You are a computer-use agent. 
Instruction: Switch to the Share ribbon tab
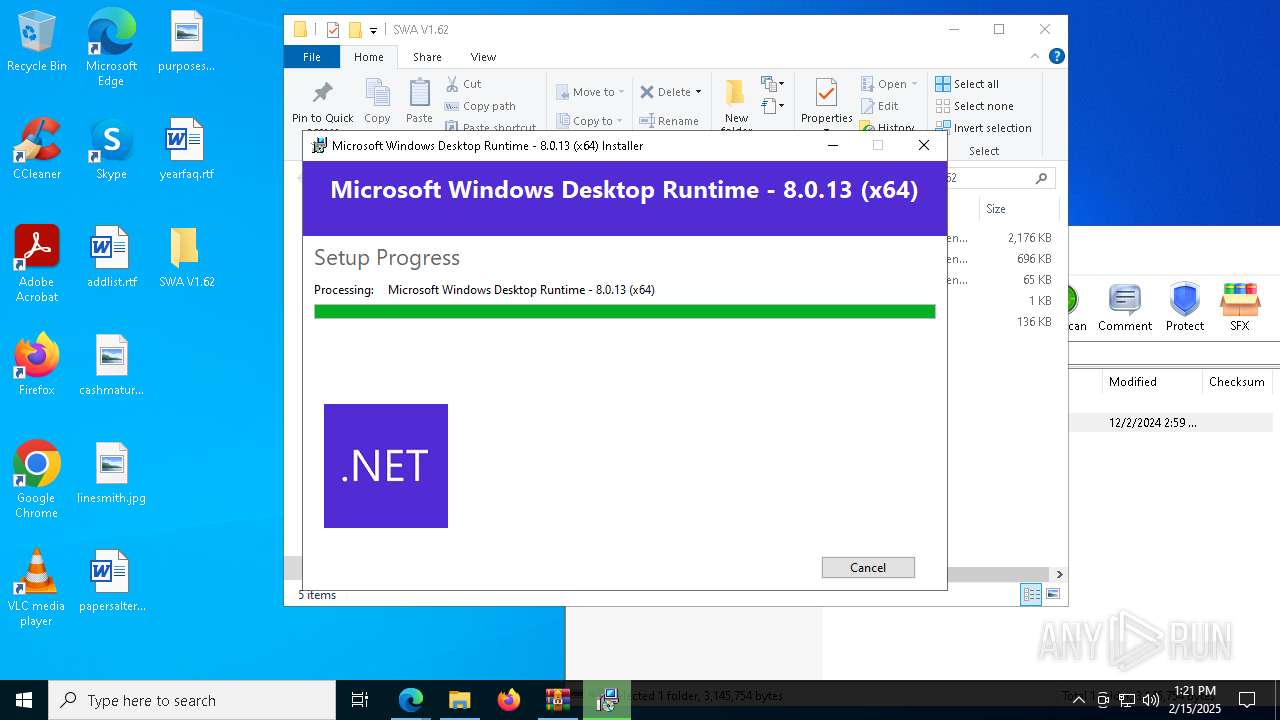(x=427, y=57)
